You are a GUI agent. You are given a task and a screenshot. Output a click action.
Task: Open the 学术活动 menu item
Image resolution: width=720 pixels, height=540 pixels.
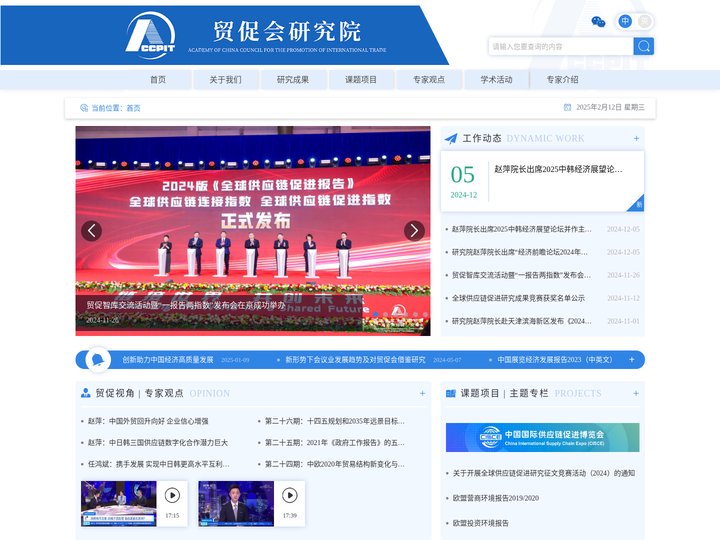point(496,79)
